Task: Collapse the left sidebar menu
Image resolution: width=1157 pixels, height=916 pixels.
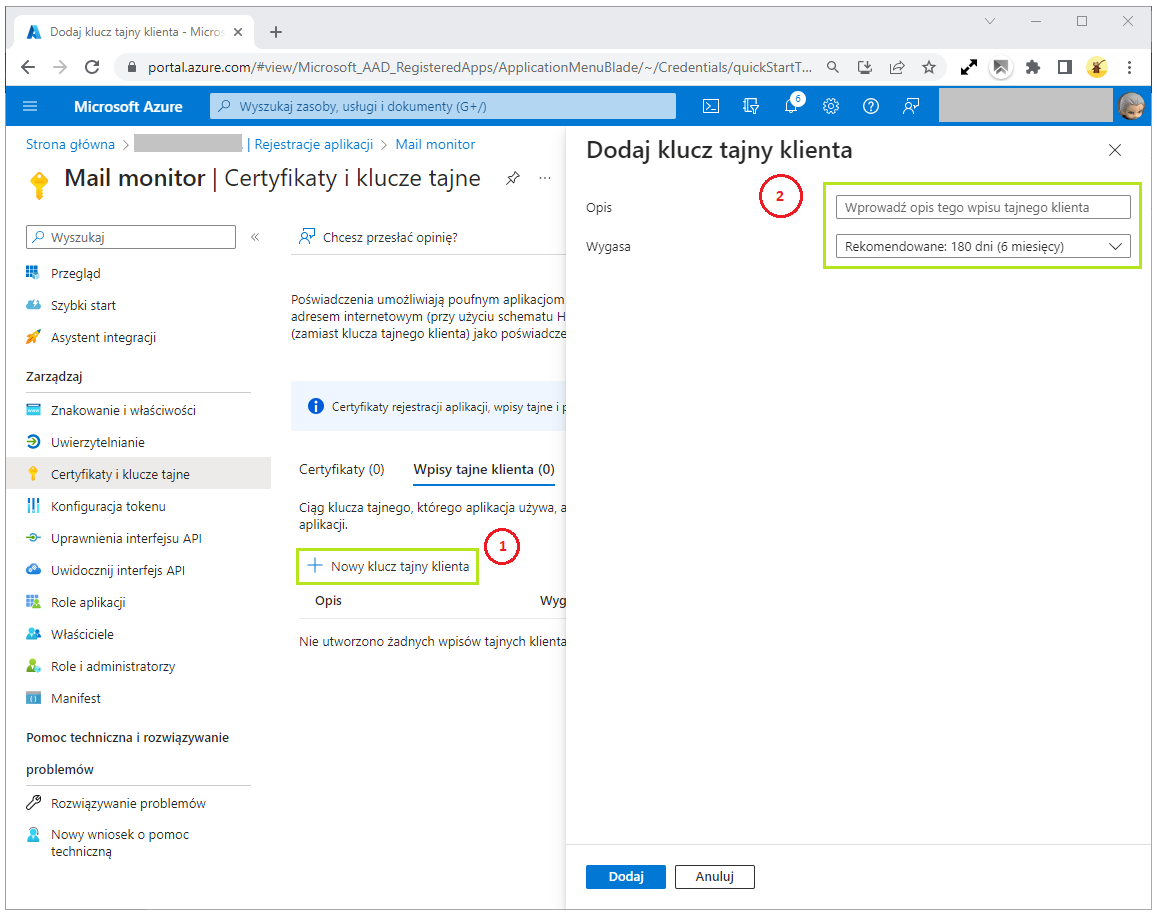Action: pos(255,237)
